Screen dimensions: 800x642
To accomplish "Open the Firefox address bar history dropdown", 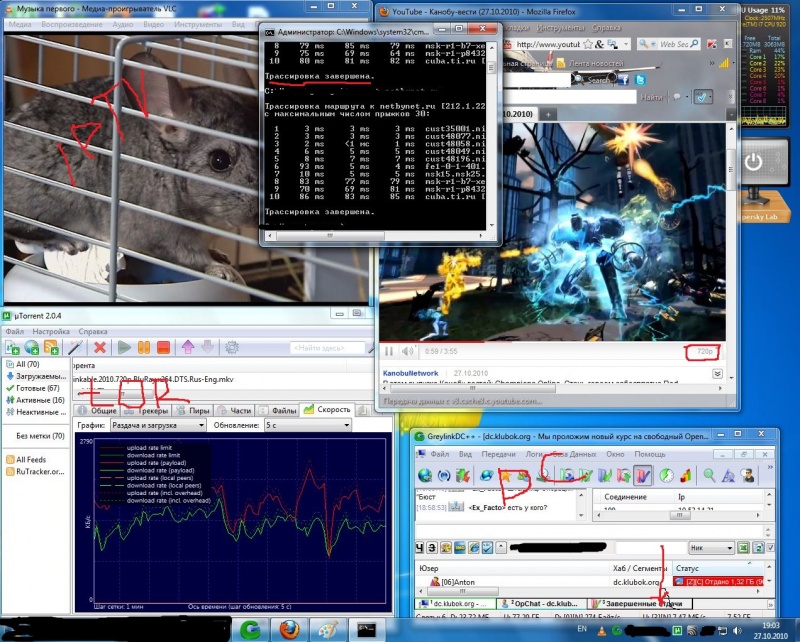I will coord(626,44).
